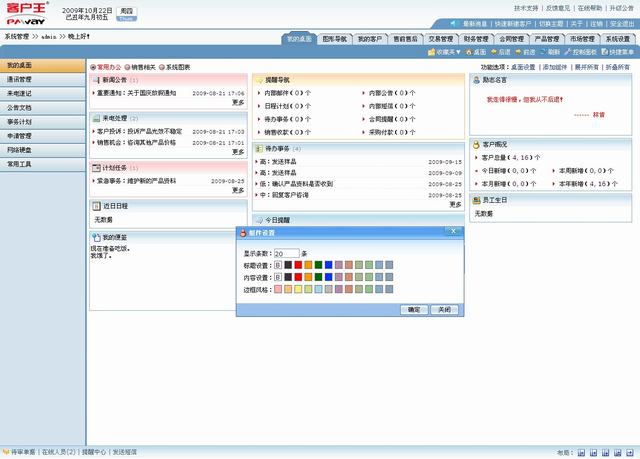Viewport: 640px width, 459px height.
Task: Click the 新闻公告 panel header icon
Action: (x=96, y=79)
